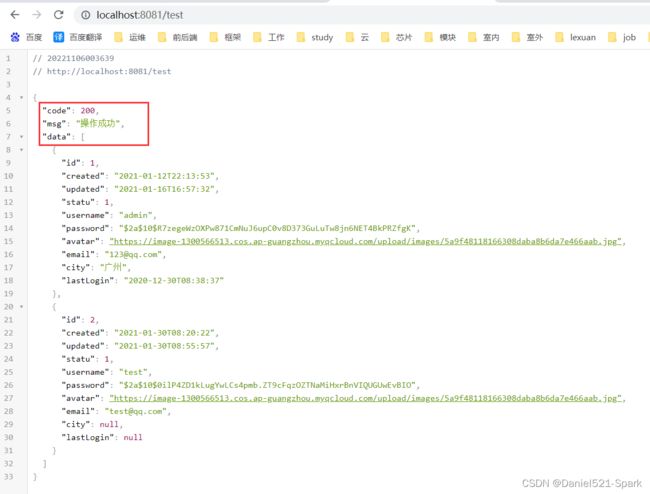Open the 模块 bookmark folder

(440, 37)
